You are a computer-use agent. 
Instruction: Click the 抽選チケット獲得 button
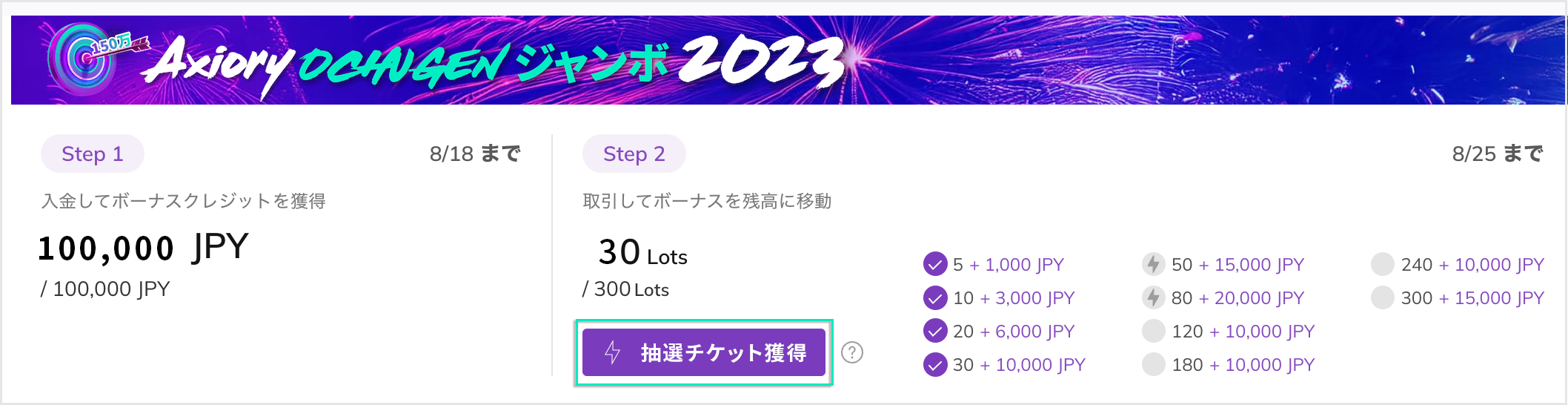pos(704,352)
